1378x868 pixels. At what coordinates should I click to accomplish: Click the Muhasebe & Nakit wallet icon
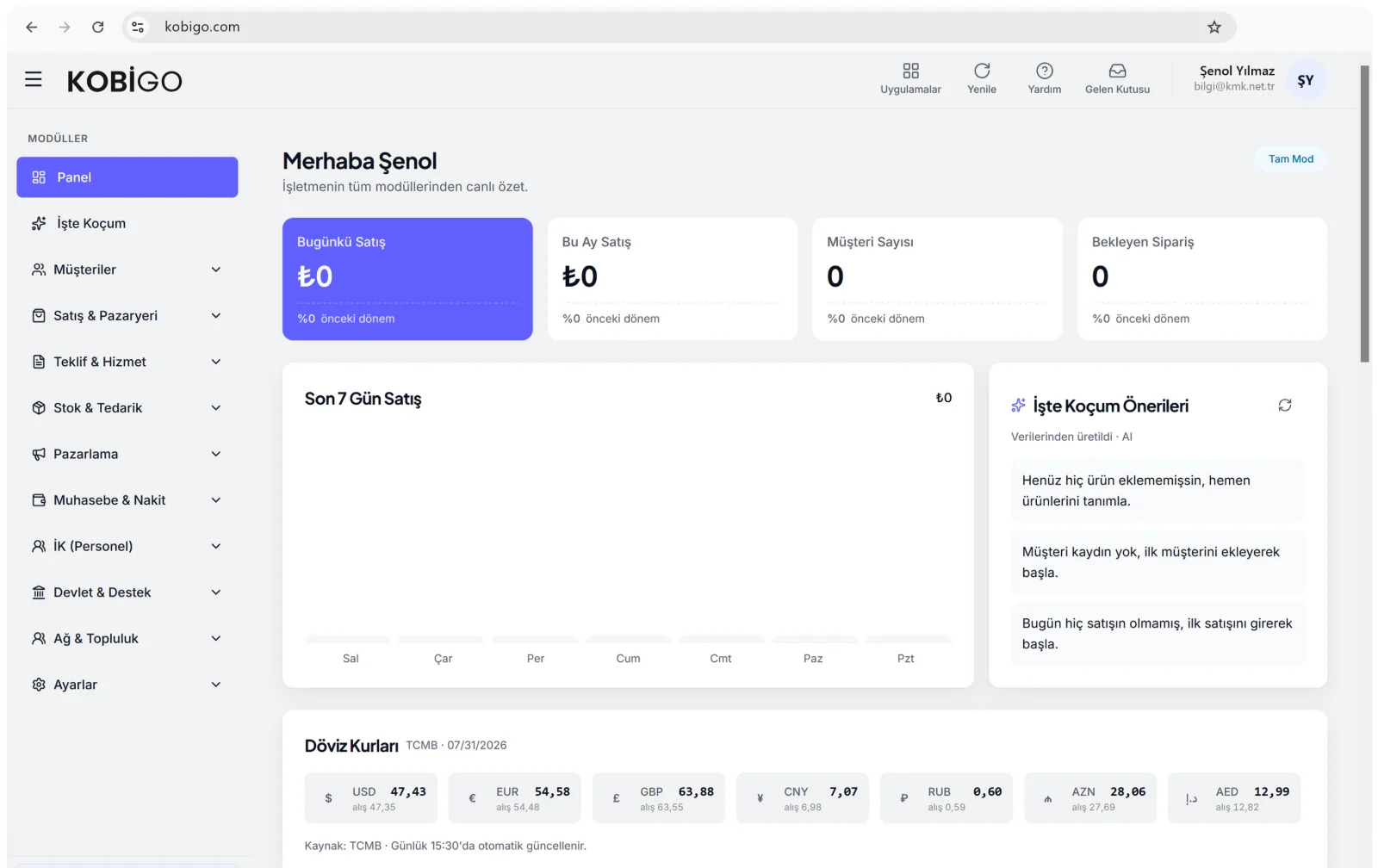coord(39,500)
